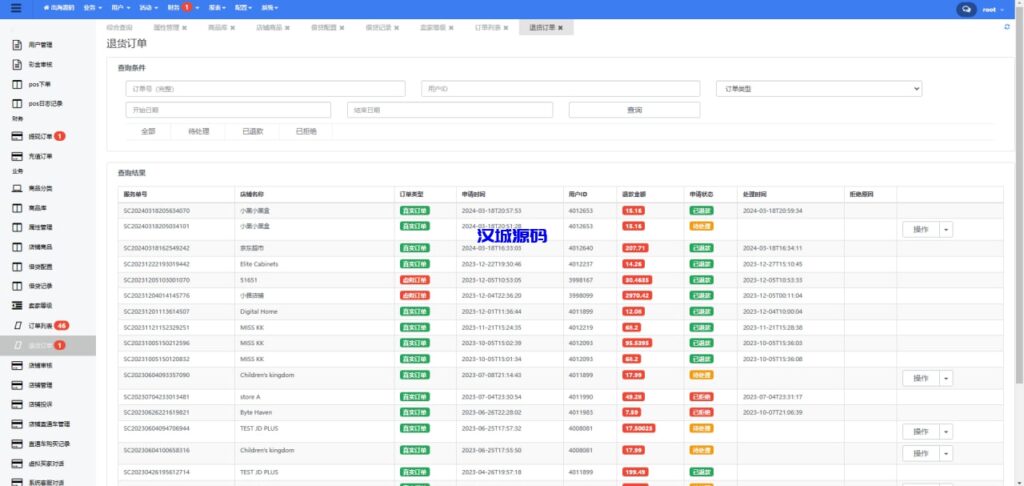This screenshot has width=1024, height=486.
Task: Click the 查询 search button
Action: click(x=634, y=110)
